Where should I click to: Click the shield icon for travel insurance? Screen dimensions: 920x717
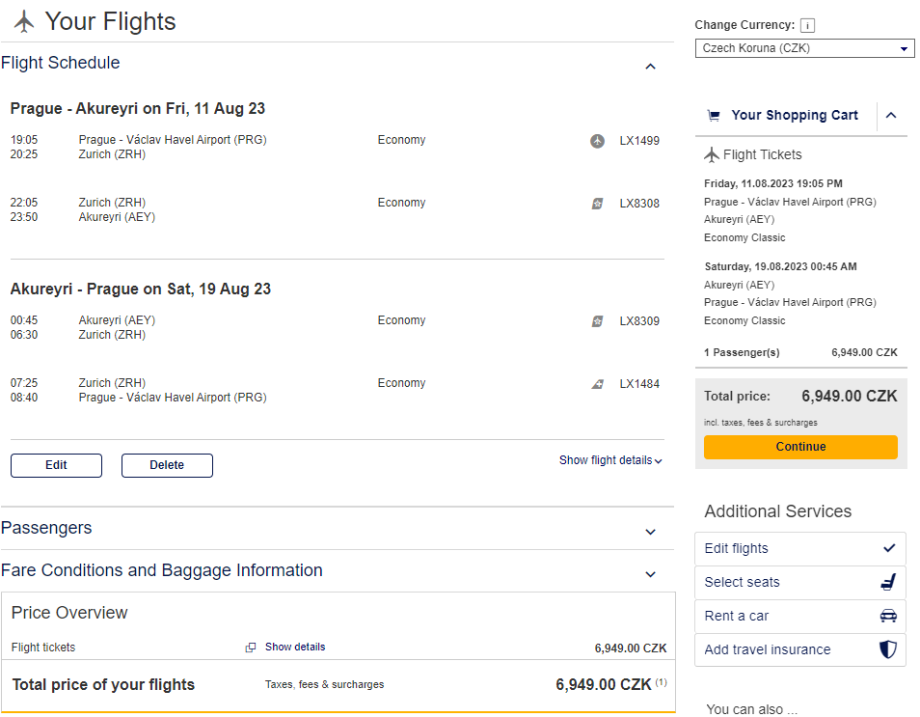(887, 650)
